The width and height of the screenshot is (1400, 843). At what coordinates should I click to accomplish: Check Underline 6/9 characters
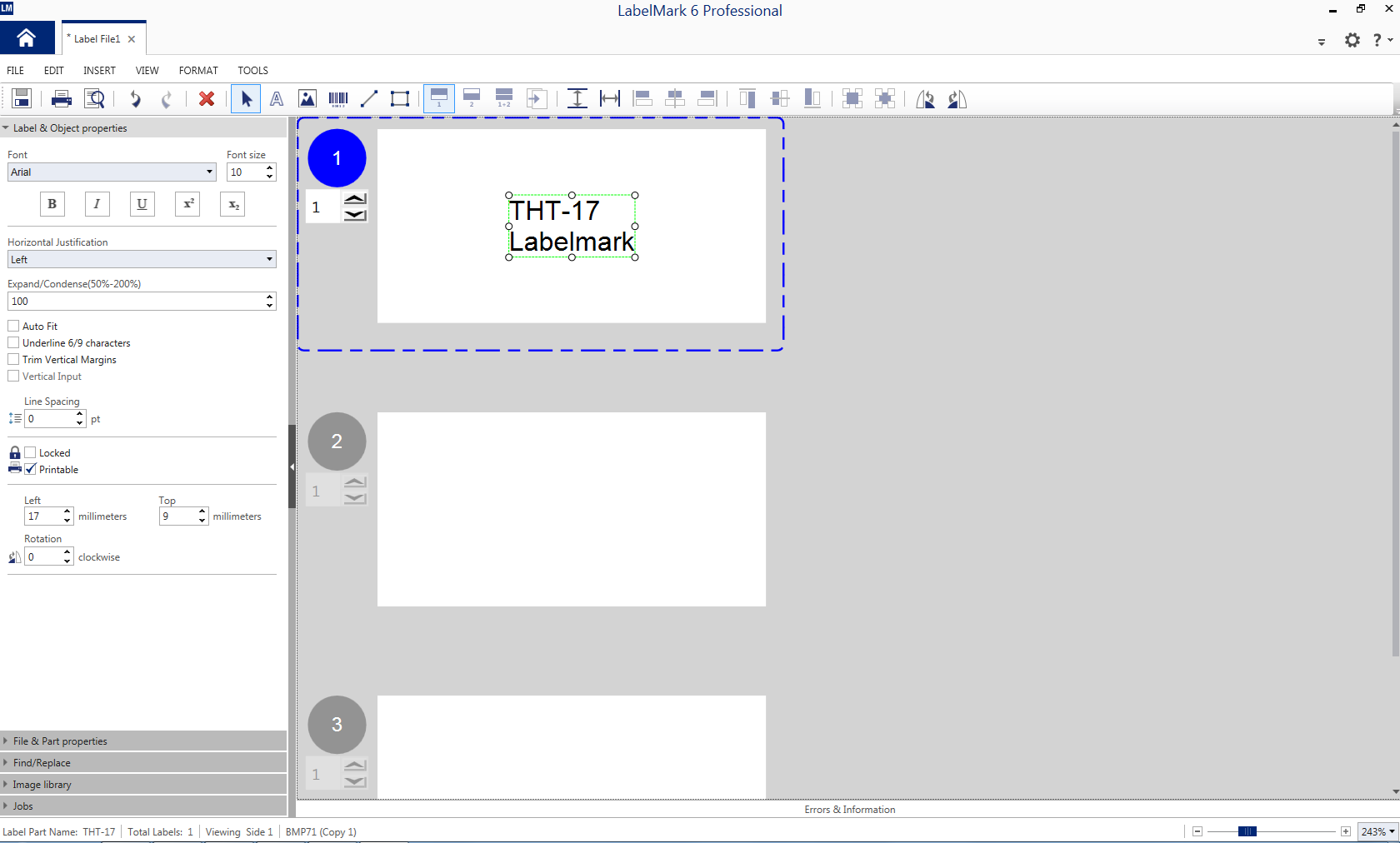(13, 342)
